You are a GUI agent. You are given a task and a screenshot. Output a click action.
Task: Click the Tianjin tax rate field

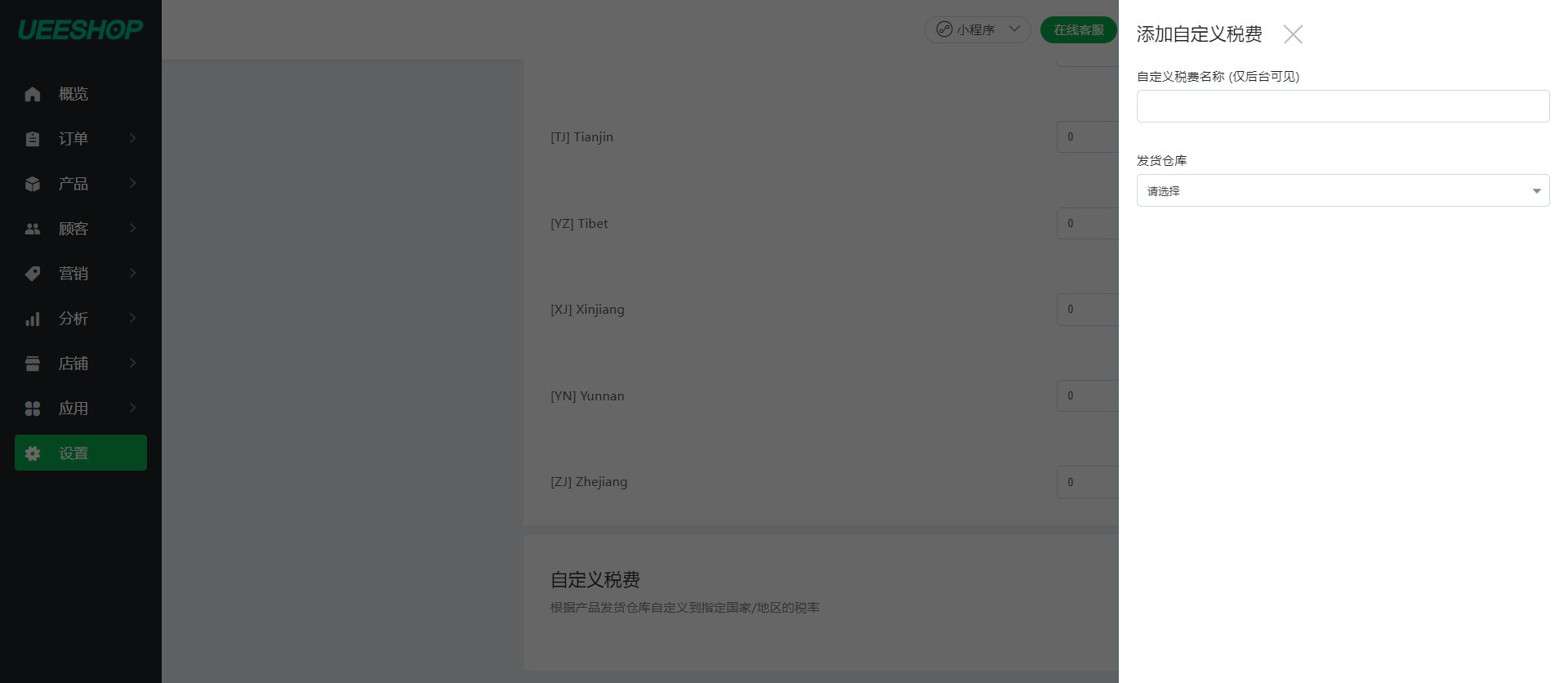(1088, 136)
